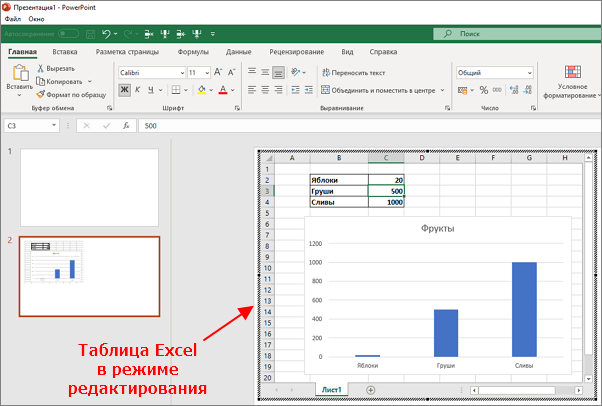Open the Справка tab

click(383, 52)
